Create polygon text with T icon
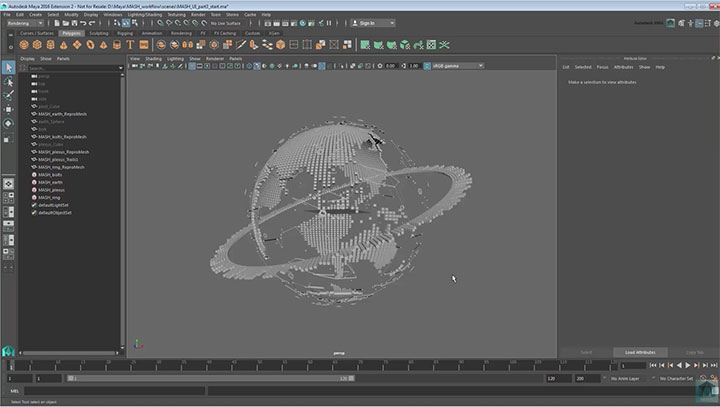 tap(130, 45)
